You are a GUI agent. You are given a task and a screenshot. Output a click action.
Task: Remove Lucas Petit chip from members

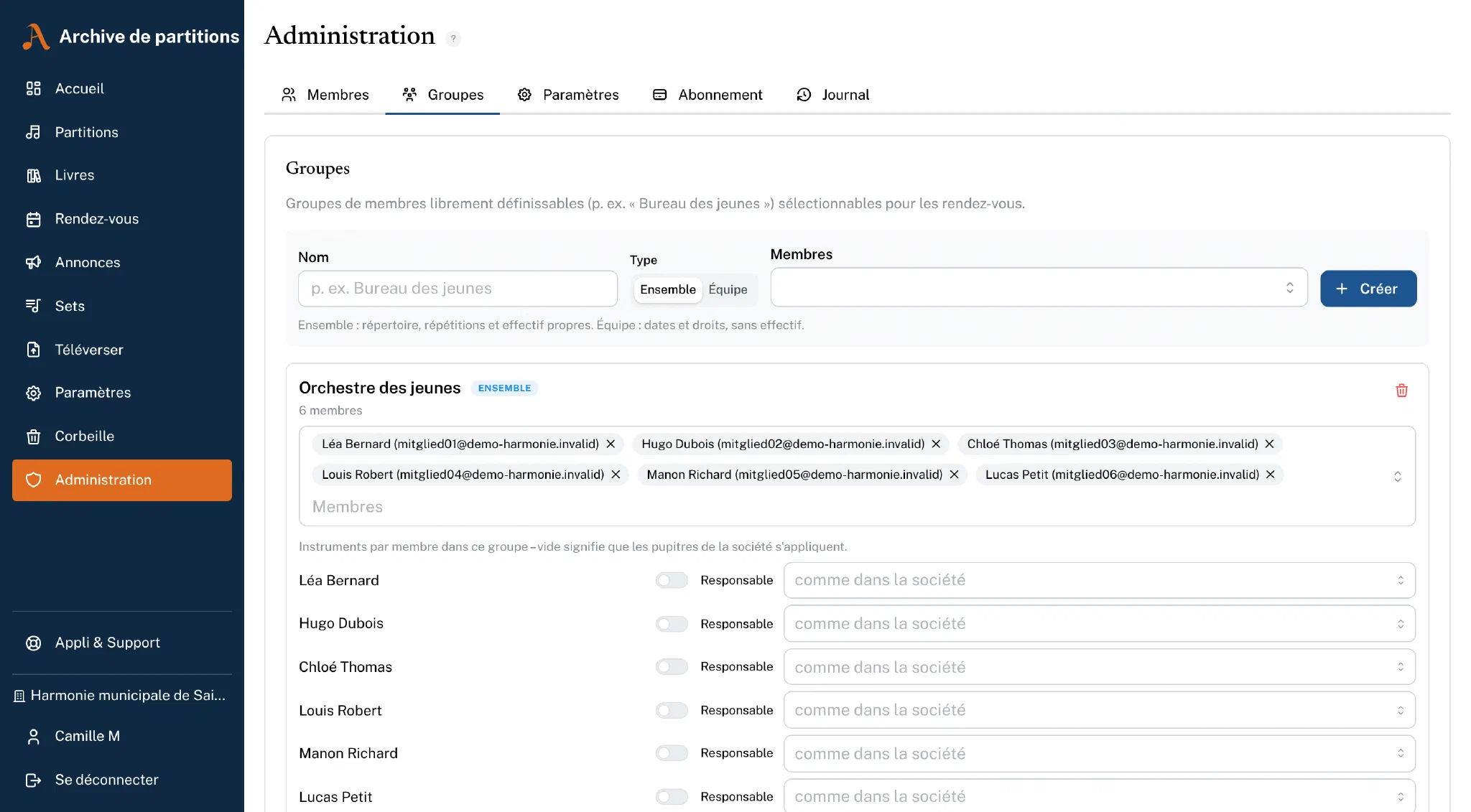(x=1270, y=475)
